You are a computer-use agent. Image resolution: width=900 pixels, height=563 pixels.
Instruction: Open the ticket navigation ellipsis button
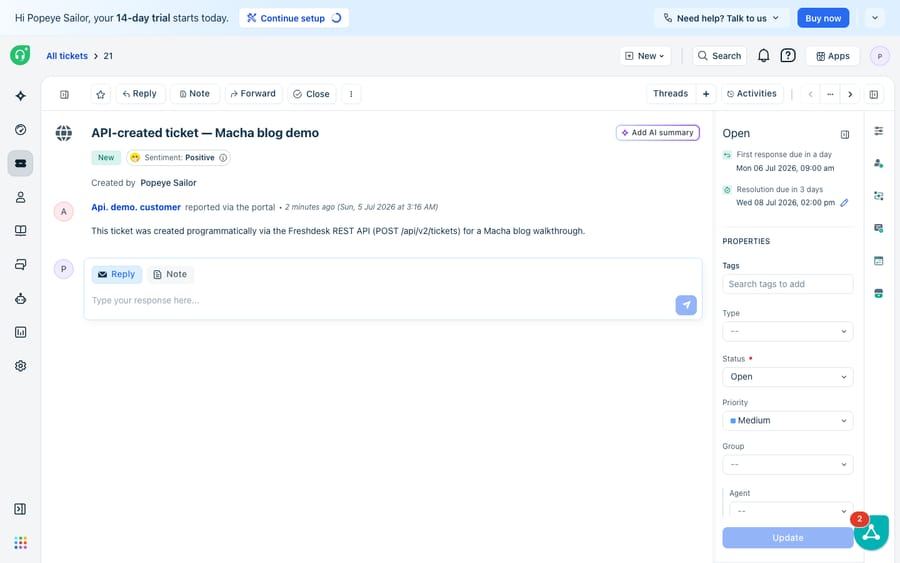(830, 94)
